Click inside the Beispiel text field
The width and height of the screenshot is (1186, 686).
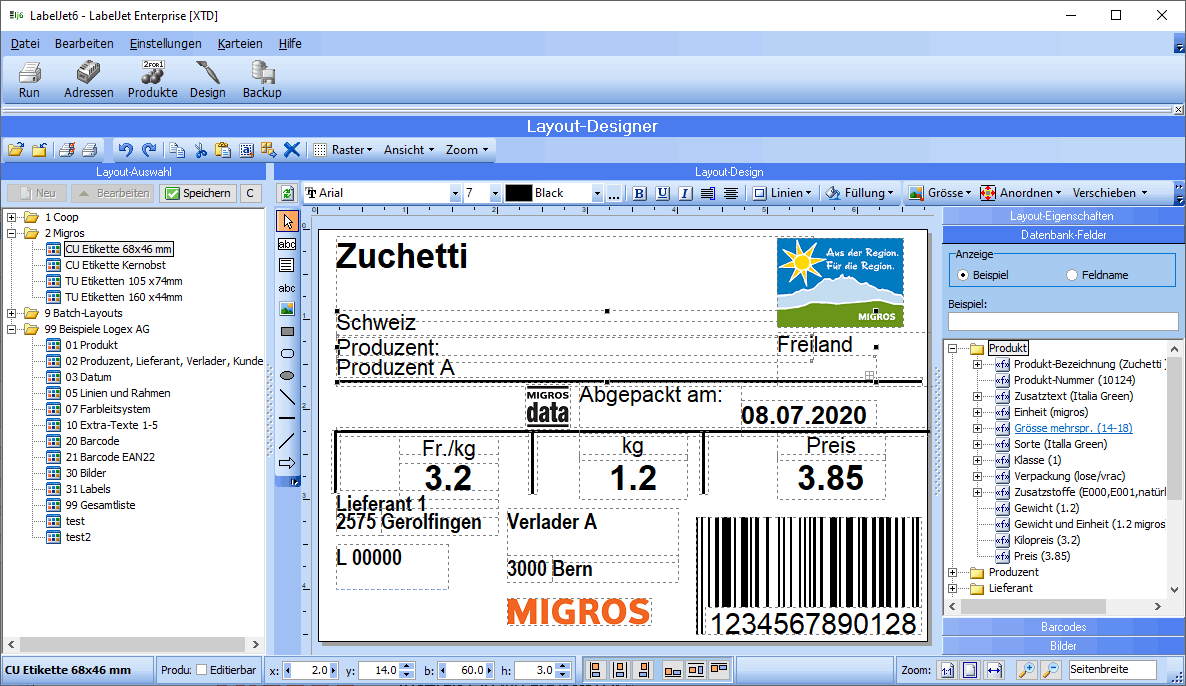pyautogui.click(x=1063, y=321)
